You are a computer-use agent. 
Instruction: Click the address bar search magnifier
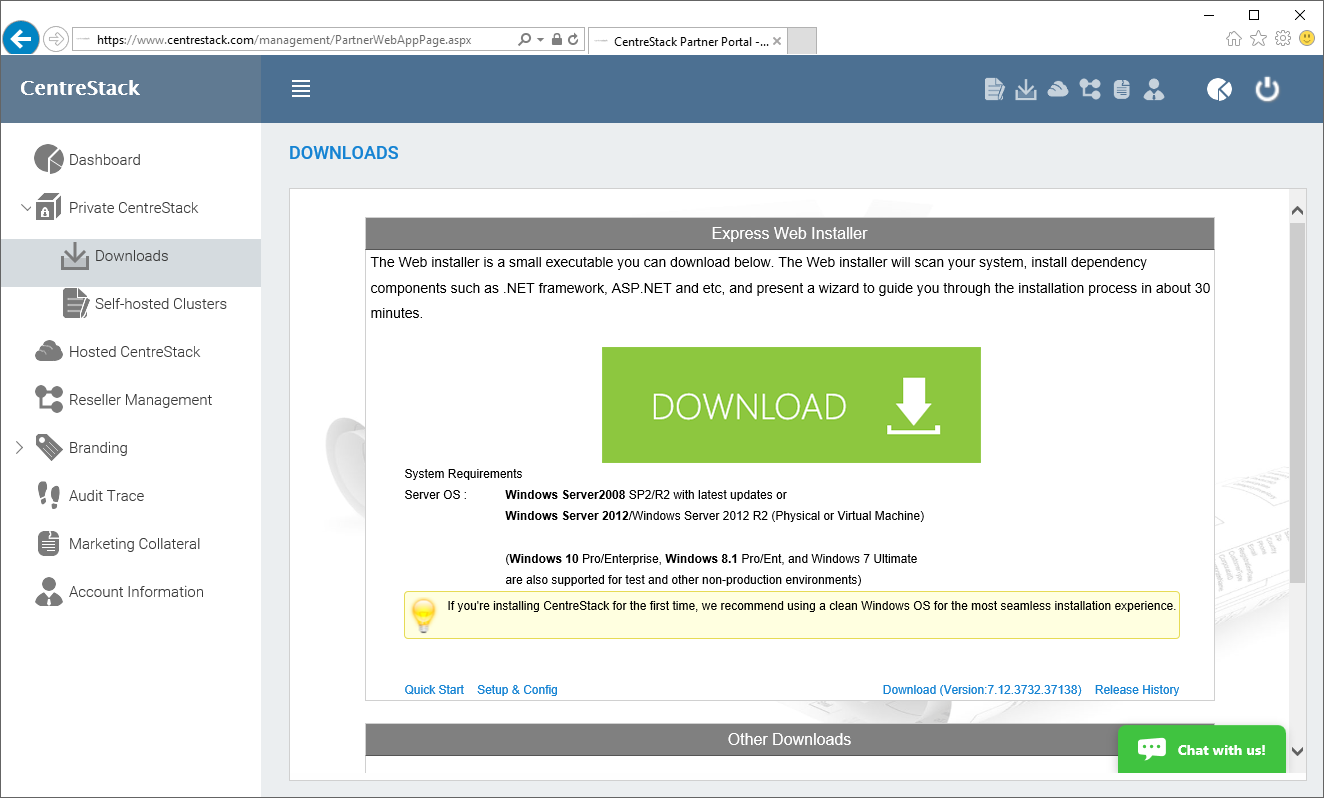click(x=525, y=40)
